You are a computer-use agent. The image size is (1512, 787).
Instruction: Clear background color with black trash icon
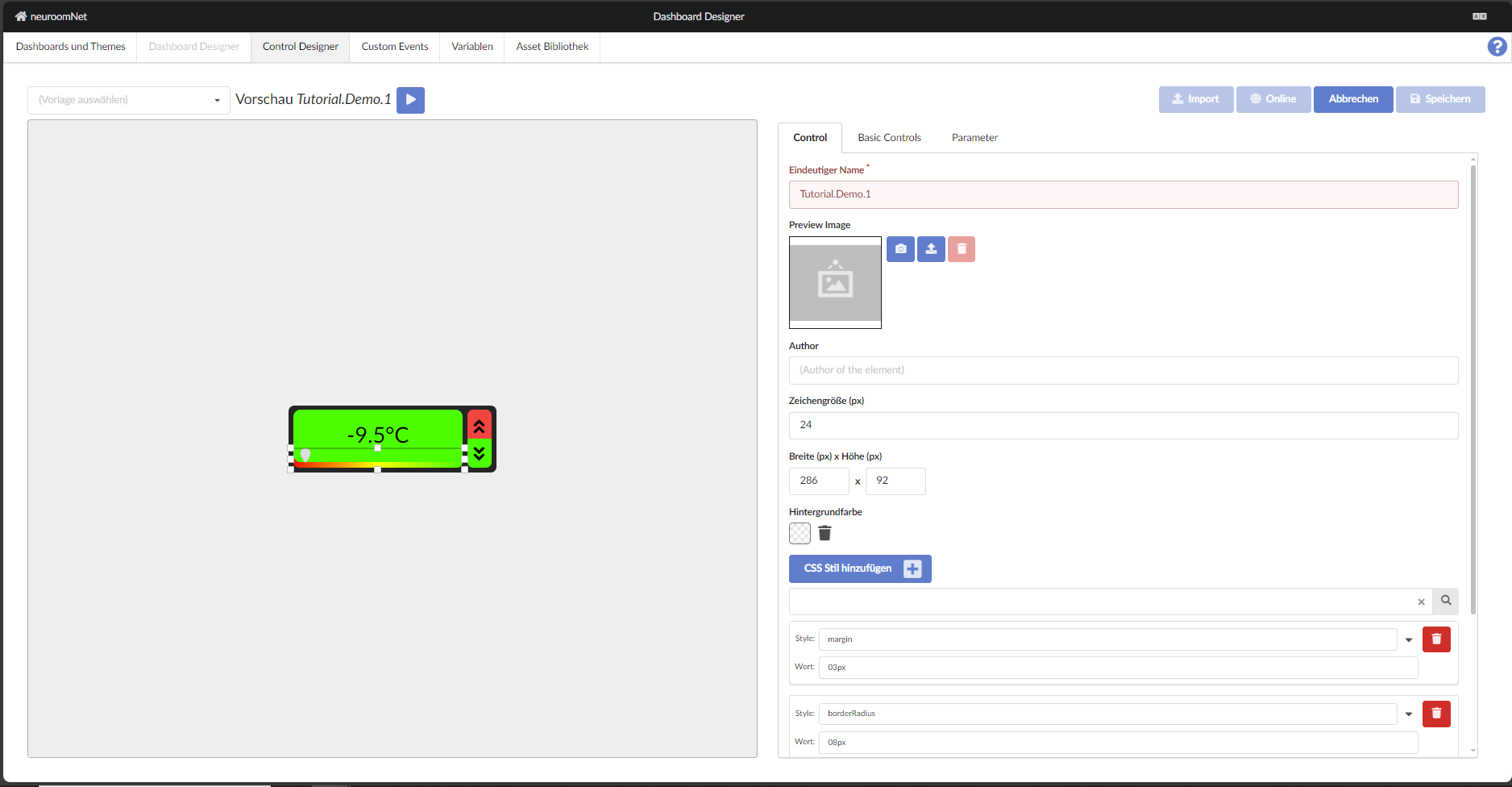coord(825,533)
